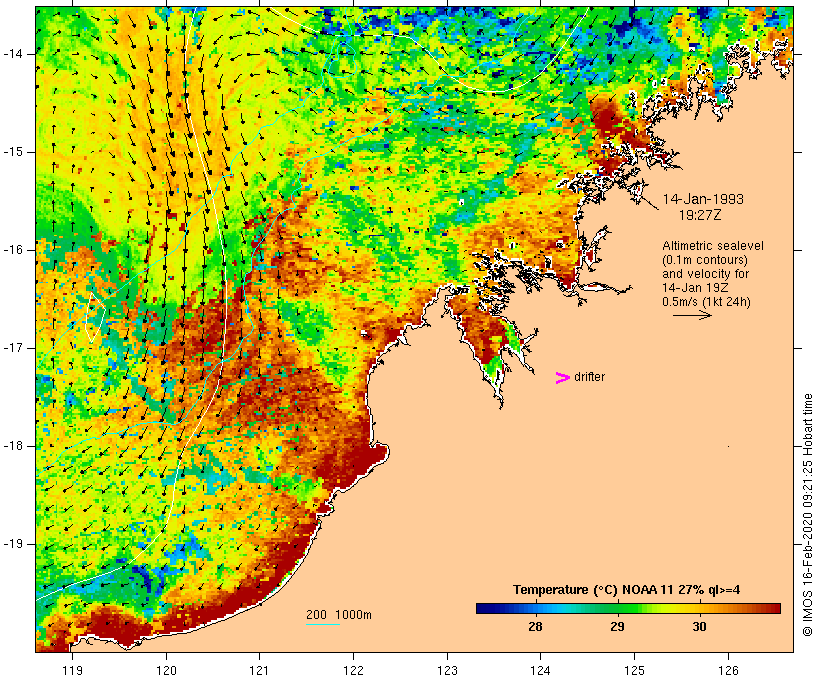This screenshot has width=820, height=680.
Task: Click the 'Altimetric sealevel' text
Action: (713, 246)
